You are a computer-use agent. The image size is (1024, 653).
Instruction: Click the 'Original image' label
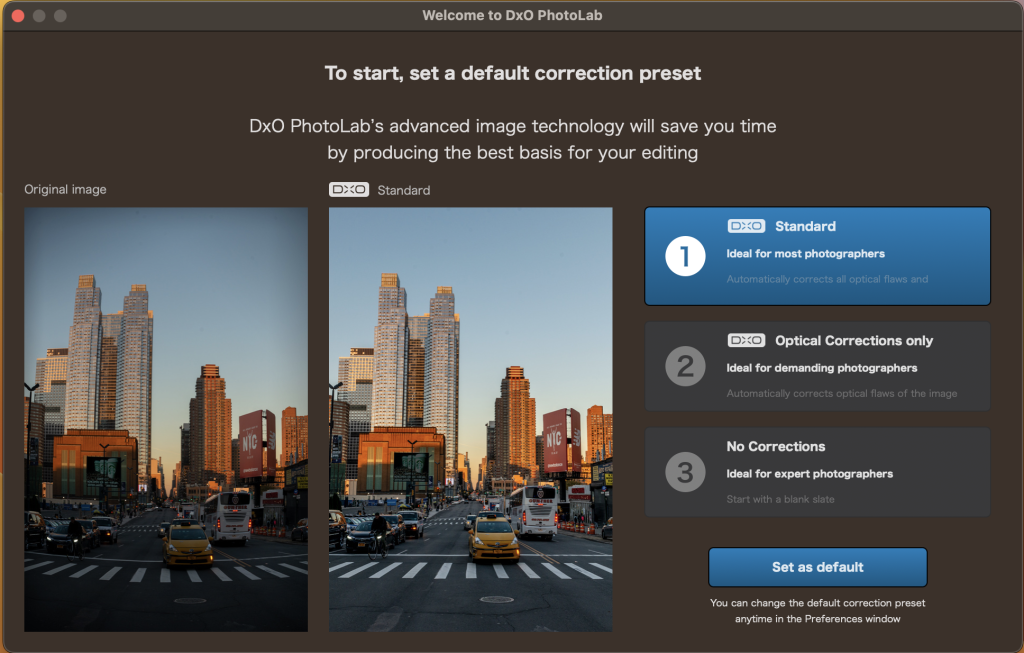tap(65, 189)
